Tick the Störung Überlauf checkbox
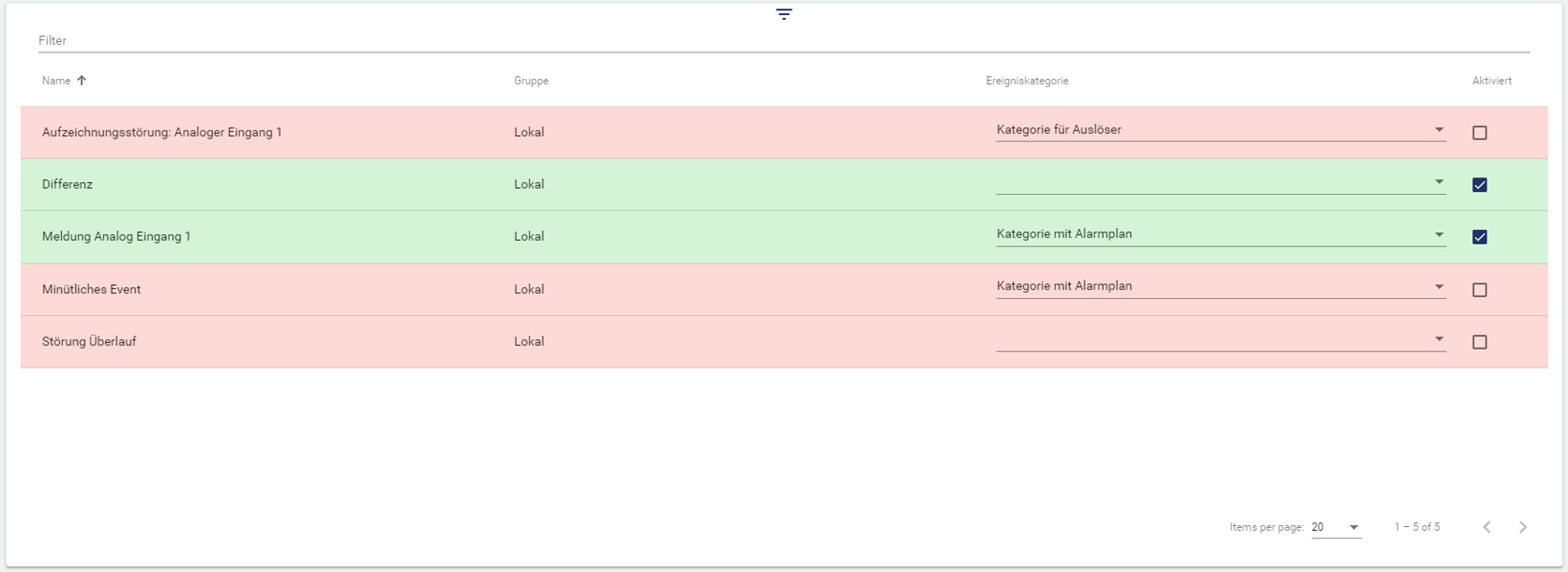1568x572 pixels. coord(1479,342)
